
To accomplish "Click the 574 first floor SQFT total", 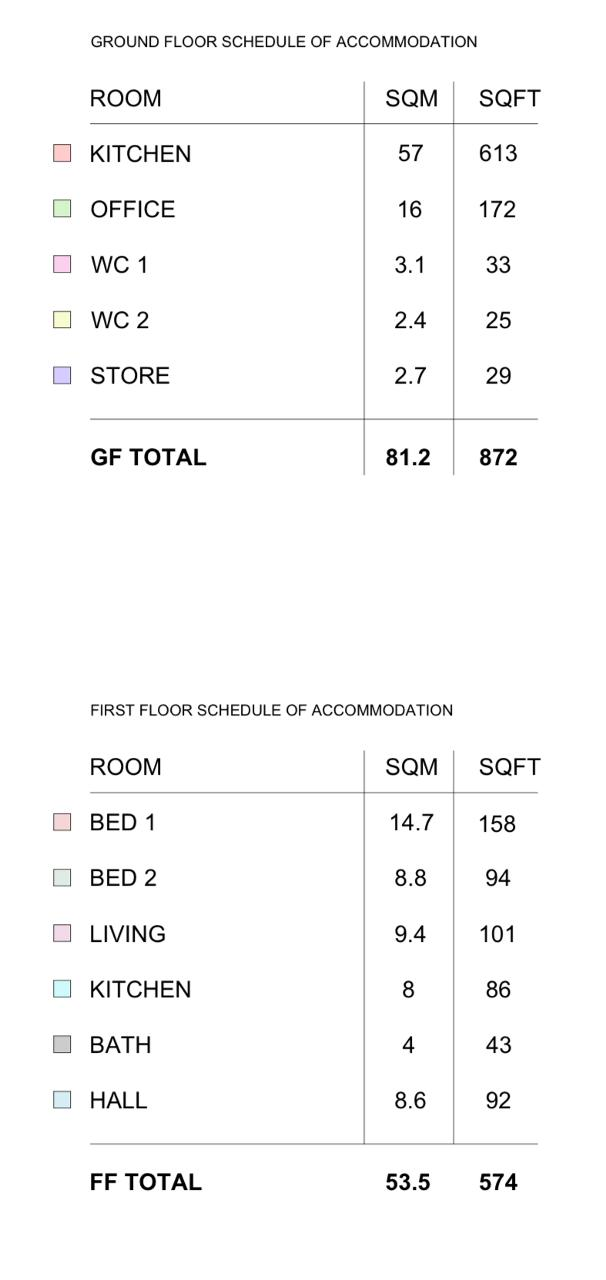I will click(x=498, y=1182).
